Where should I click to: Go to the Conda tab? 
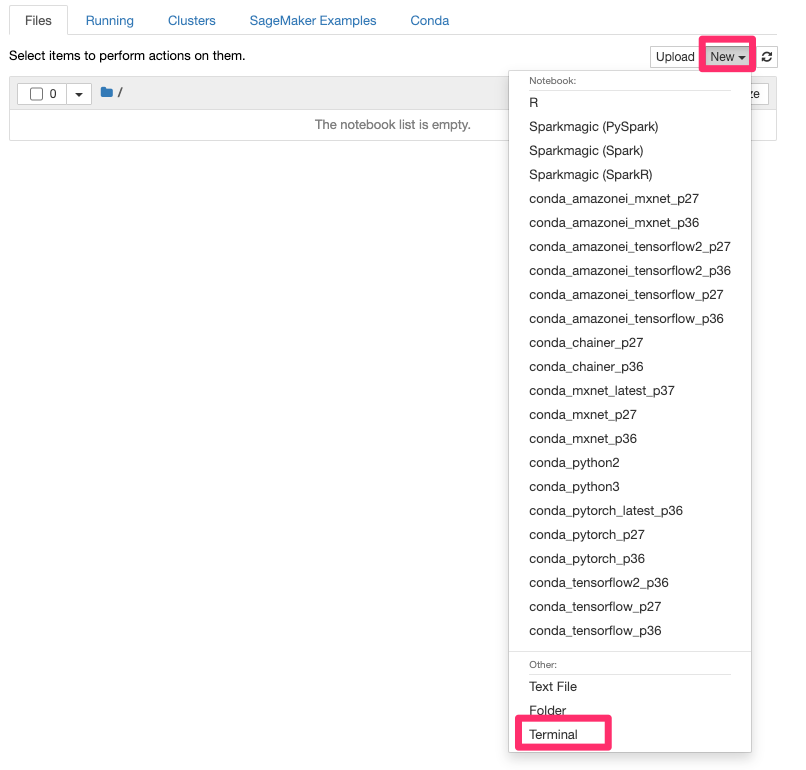(x=429, y=21)
